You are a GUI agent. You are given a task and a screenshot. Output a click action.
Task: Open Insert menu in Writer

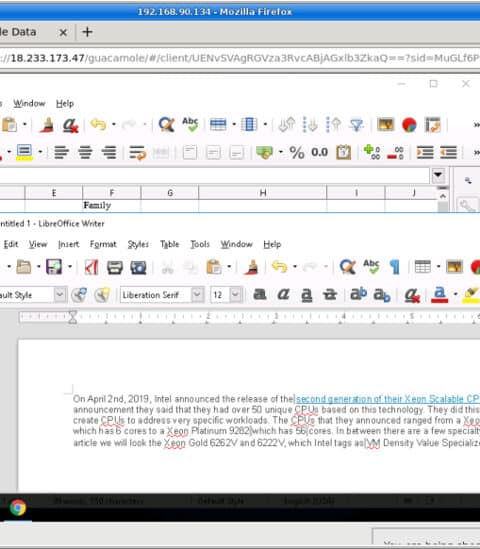[x=68, y=244]
